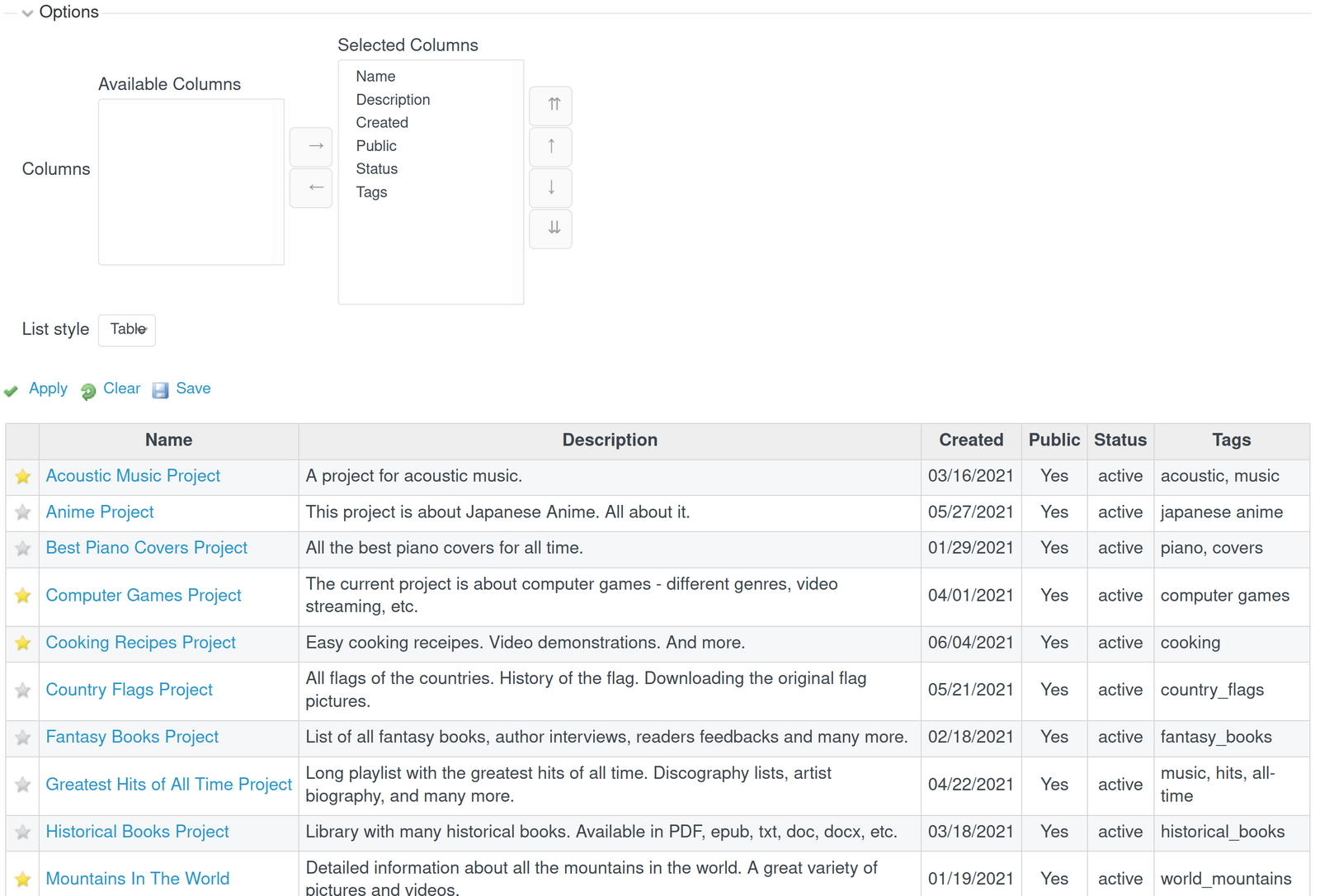Screen dimensions: 1320x896
Task: Click the move-to-top double arrow icon
Action: (550, 106)
